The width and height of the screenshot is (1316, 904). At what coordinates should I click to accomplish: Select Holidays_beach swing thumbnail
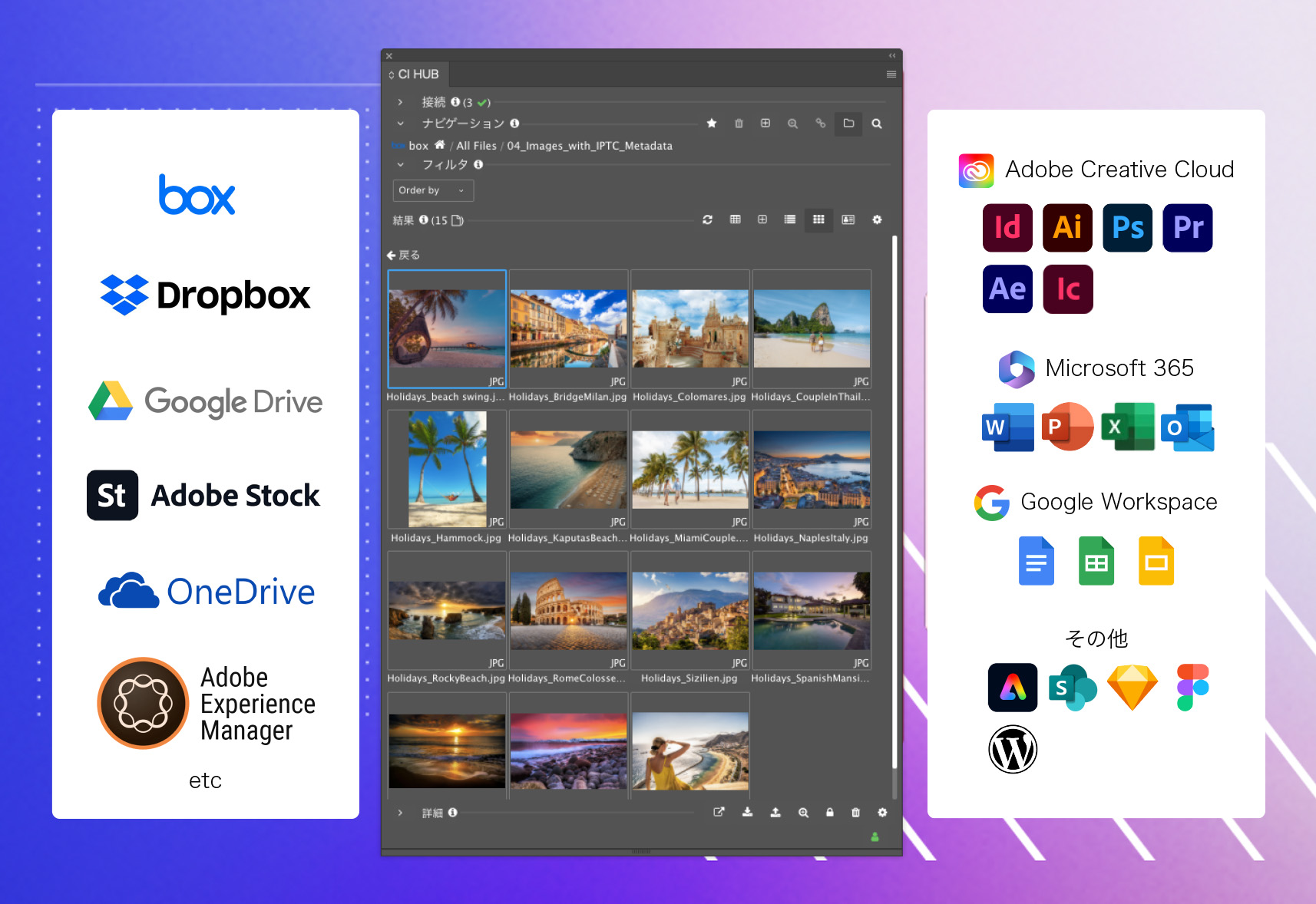(447, 328)
